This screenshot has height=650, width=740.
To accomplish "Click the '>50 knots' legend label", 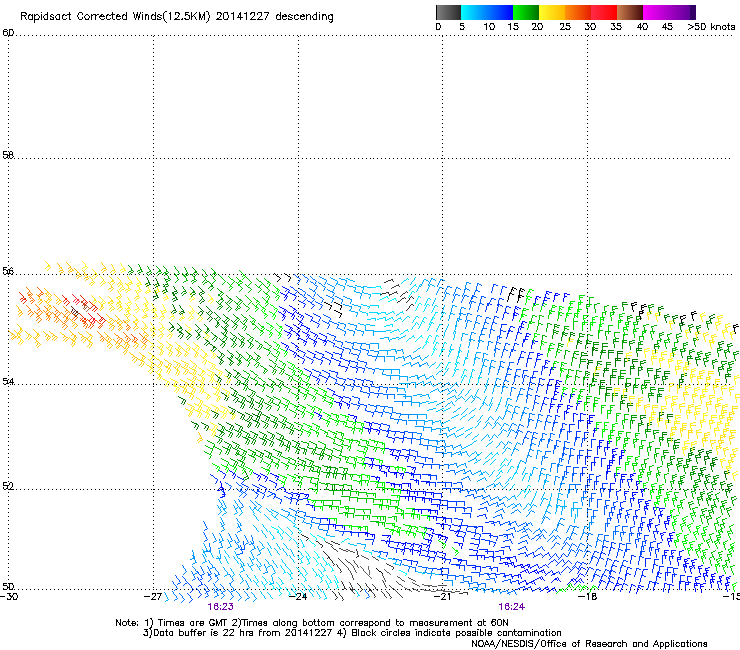I will [x=711, y=27].
